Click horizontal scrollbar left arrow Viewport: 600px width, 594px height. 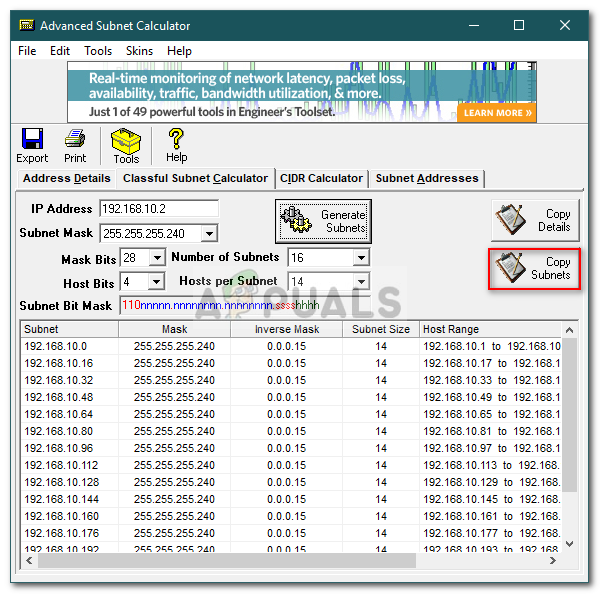click(29, 561)
